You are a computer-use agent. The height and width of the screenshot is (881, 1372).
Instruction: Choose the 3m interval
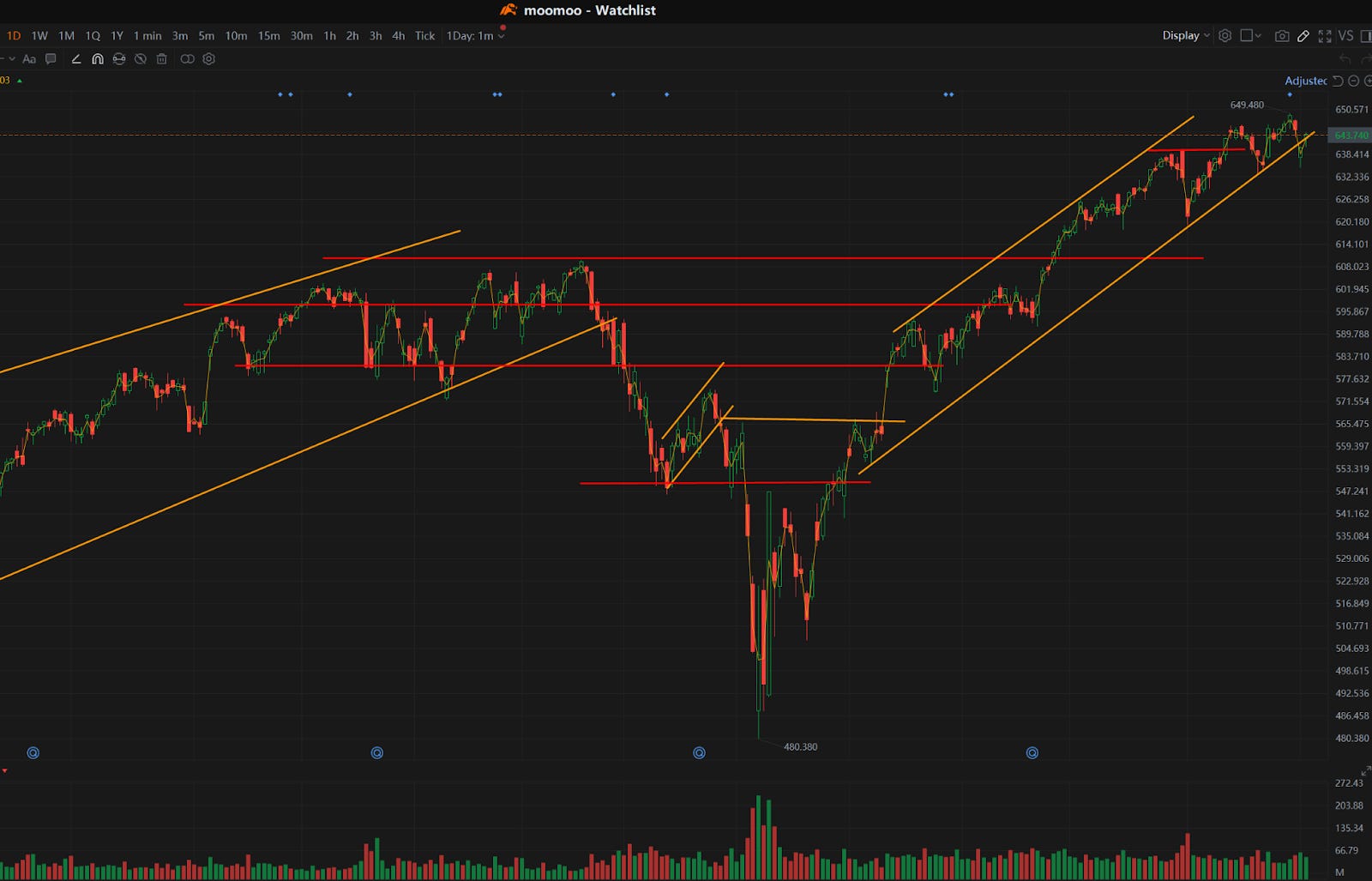coord(180,35)
